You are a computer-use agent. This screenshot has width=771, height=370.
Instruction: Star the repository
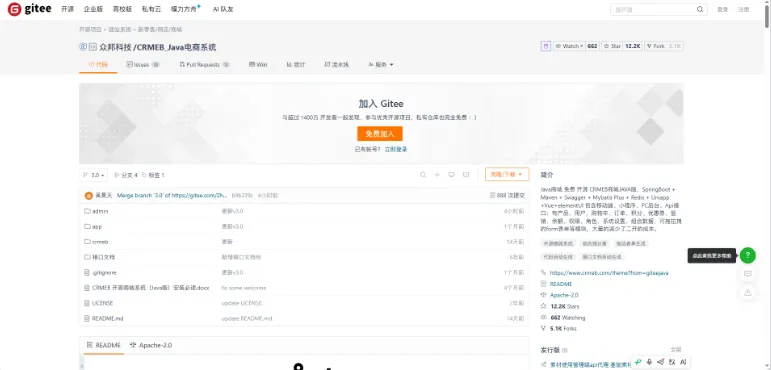click(613, 46)
